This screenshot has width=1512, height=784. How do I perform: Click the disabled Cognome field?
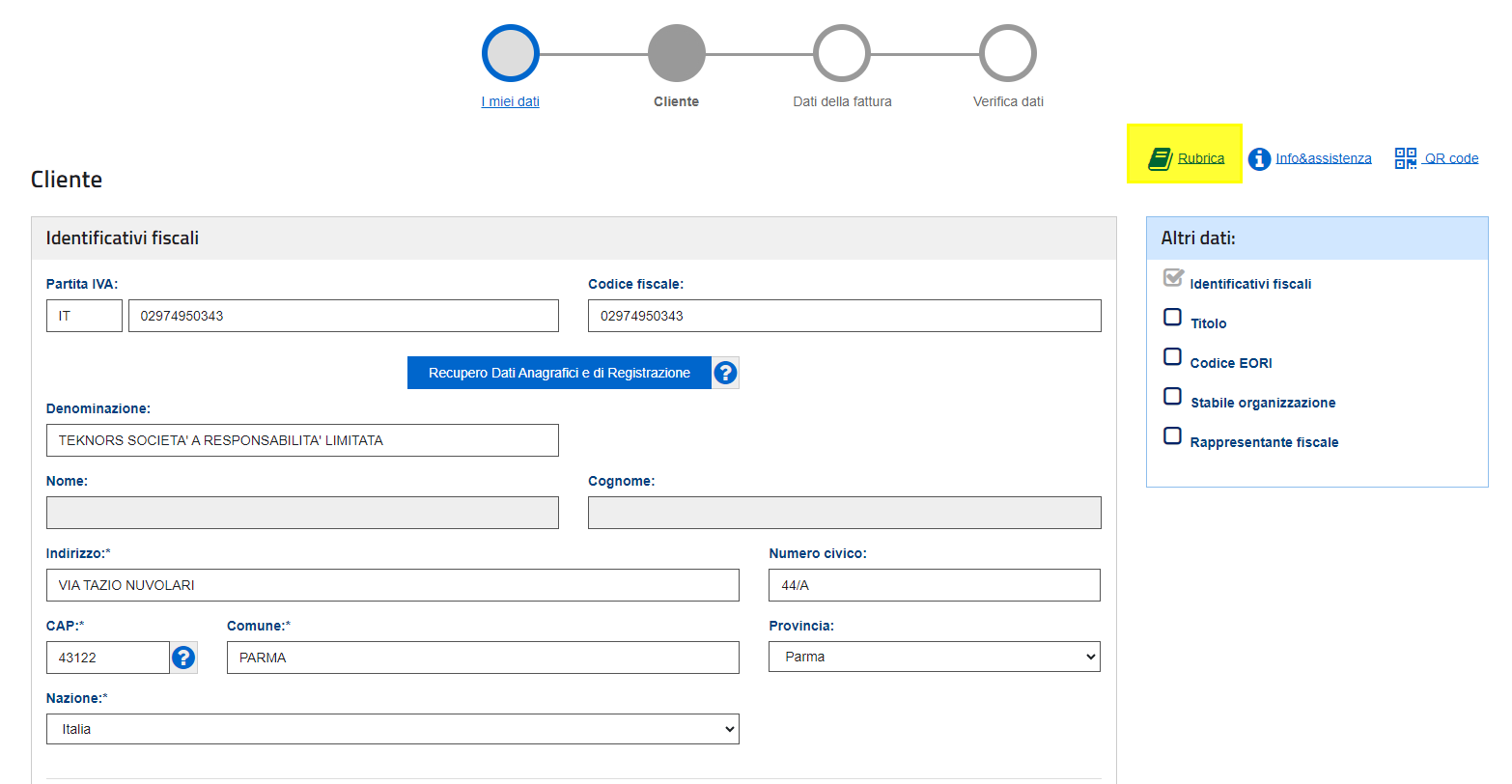[x=845, y=513]
